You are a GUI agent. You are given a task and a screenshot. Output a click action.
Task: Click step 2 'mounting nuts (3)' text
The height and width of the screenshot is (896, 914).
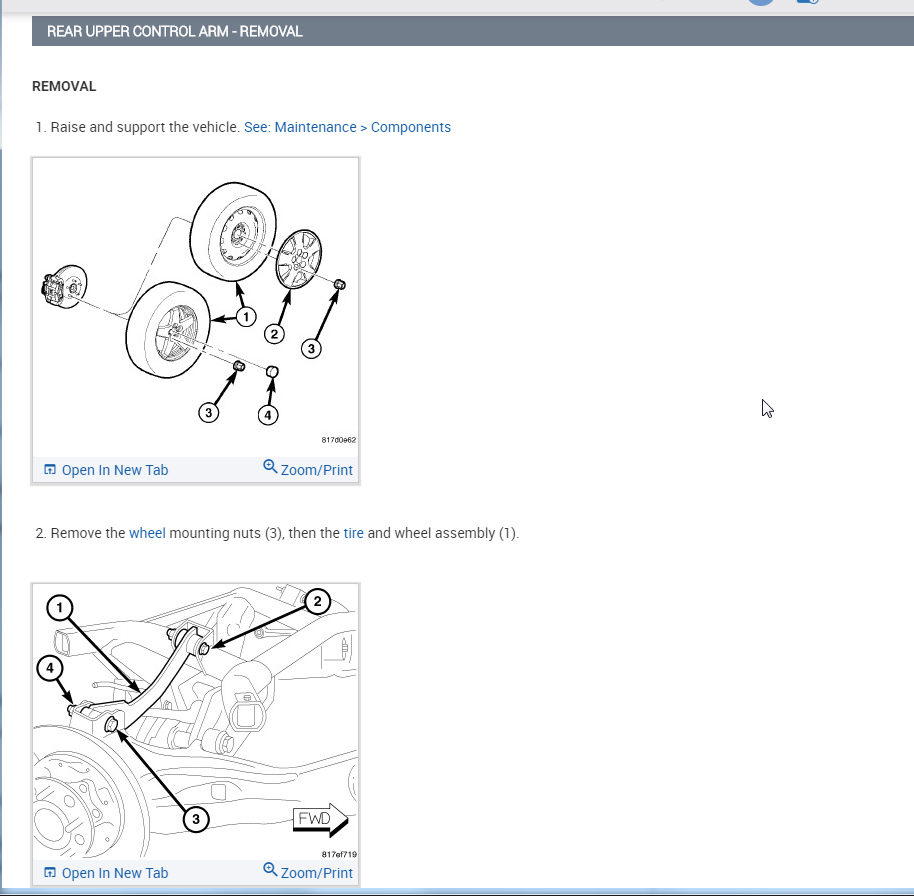pyautogui.click(x=226, y=533)
